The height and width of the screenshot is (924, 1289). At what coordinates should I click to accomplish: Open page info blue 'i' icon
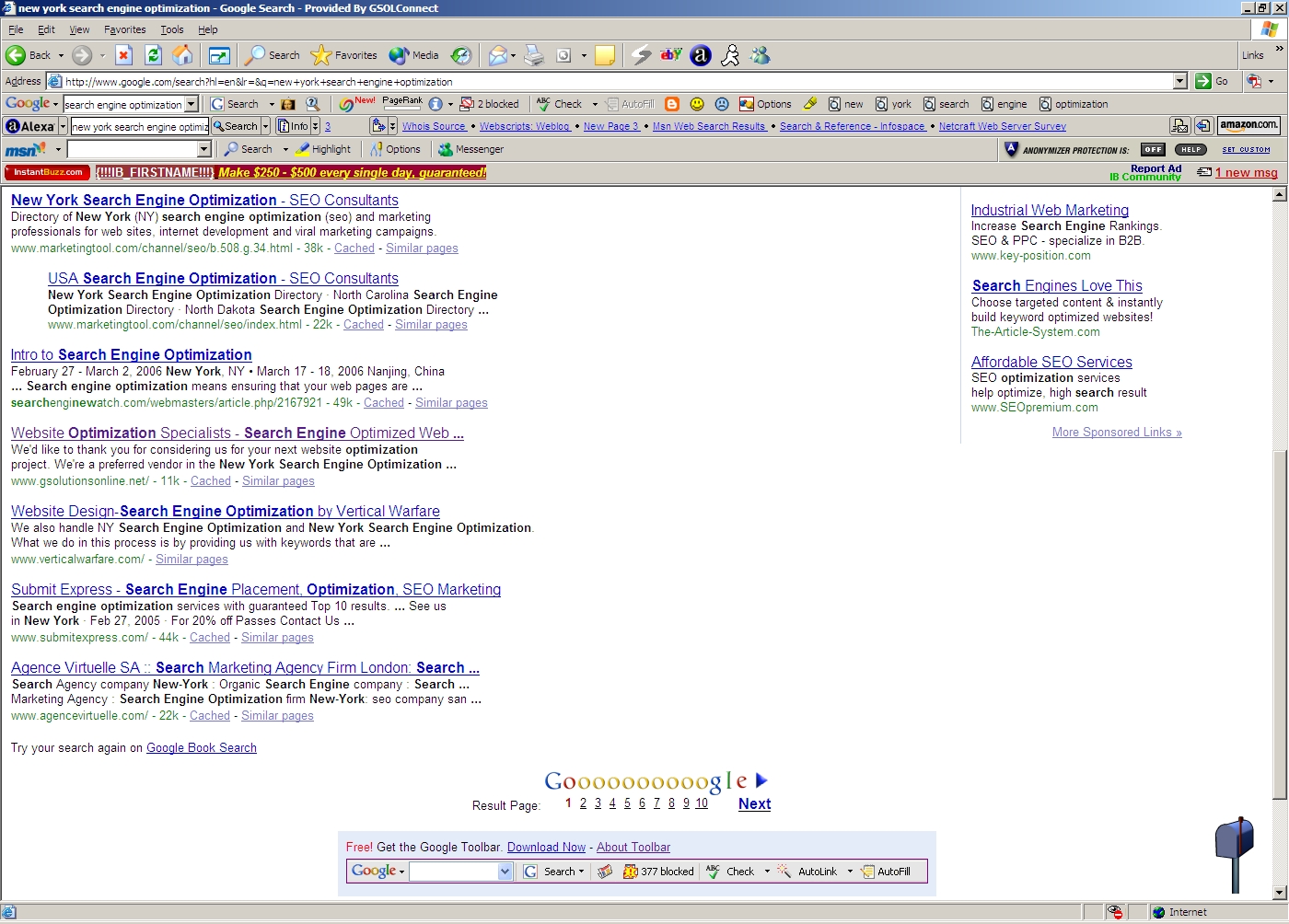point(435,104)
